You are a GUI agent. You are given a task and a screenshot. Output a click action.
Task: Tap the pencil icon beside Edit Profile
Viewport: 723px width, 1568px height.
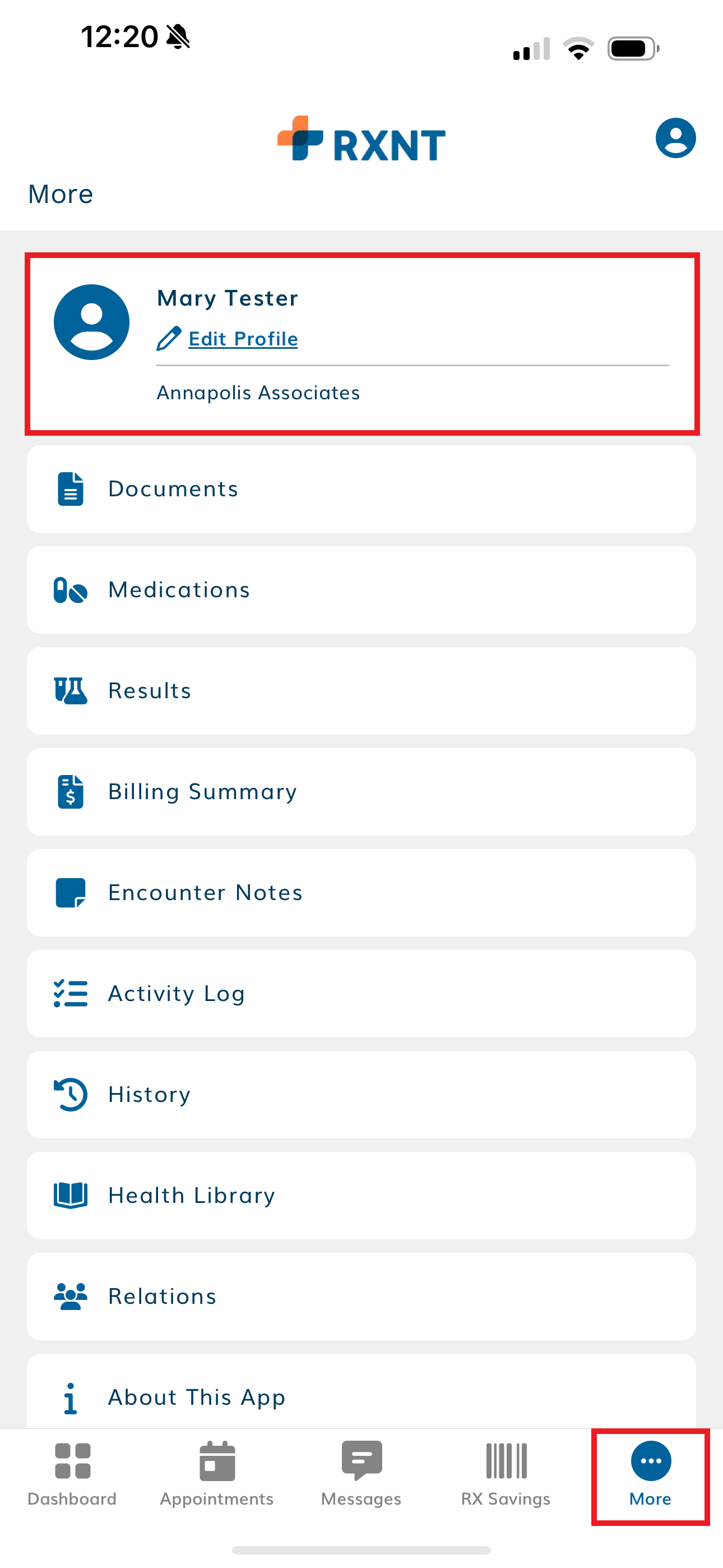[x=169, y=339]
